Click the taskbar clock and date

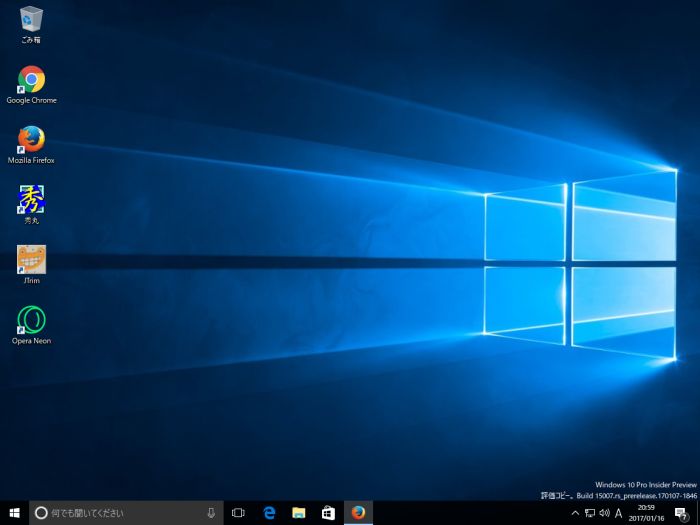click(x=648, y=513)
